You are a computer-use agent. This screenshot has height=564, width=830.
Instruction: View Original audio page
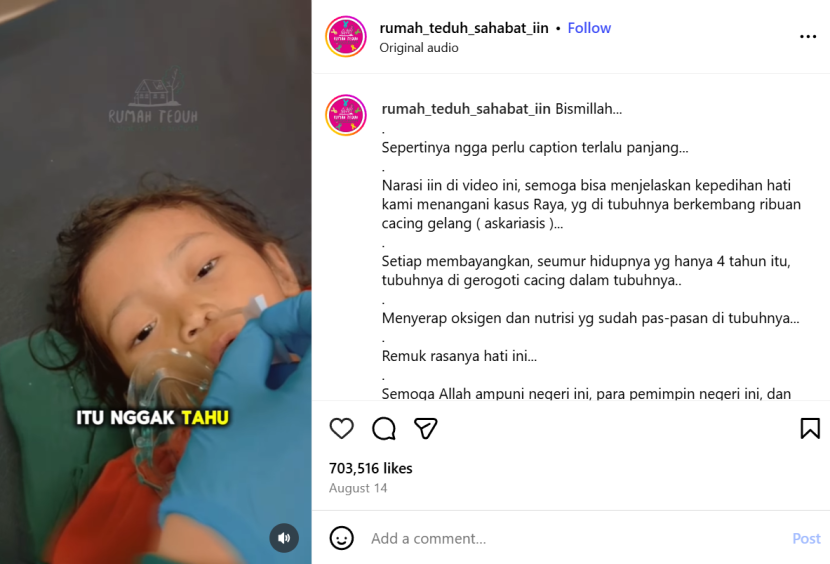pos(419,48)
